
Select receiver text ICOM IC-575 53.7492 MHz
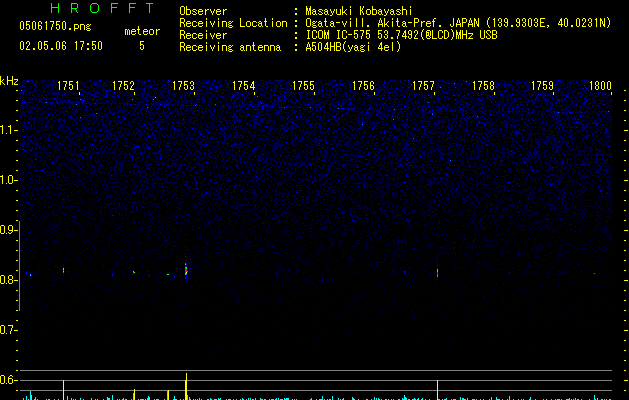(x=401, y=35)
